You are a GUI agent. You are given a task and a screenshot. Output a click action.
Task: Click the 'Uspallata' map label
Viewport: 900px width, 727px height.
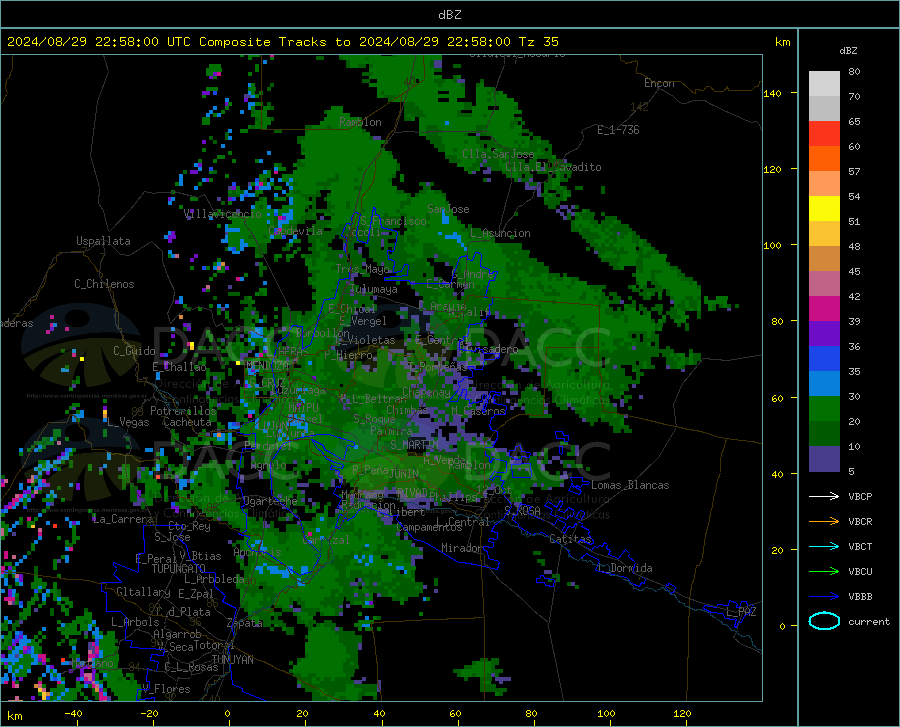[103, 241]
